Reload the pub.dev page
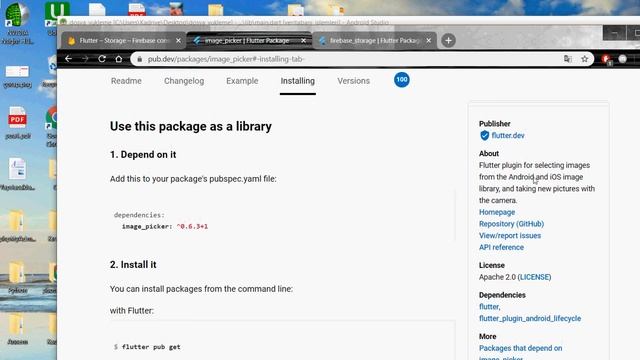The image size is (640, 360). 102,59
